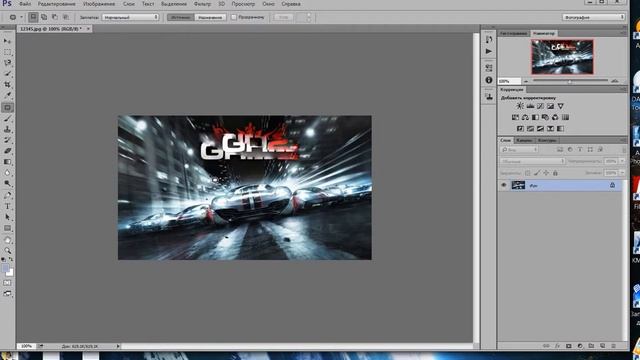Viewport: 640px width, 360px height.
Task: Select the Eyedropper tool
Action: tap(7, 95)
